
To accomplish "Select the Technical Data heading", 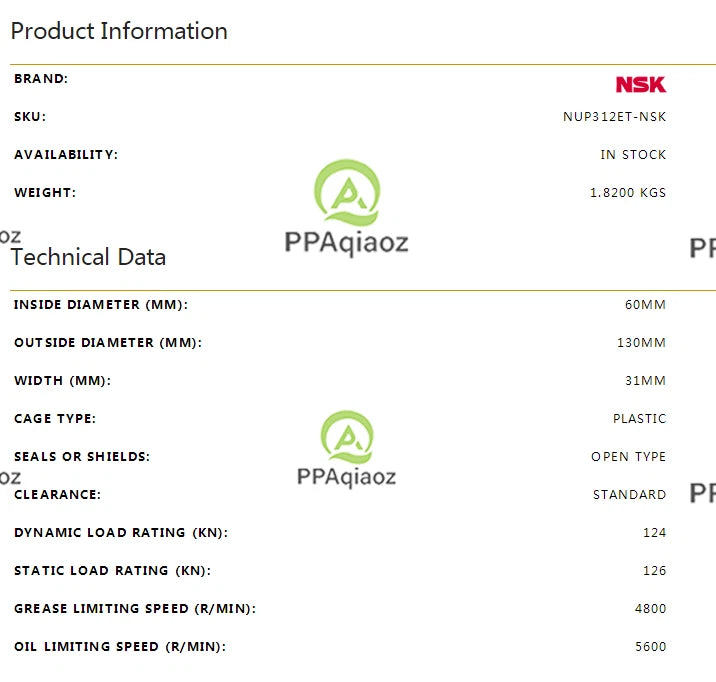I will [x=88, y=257].
